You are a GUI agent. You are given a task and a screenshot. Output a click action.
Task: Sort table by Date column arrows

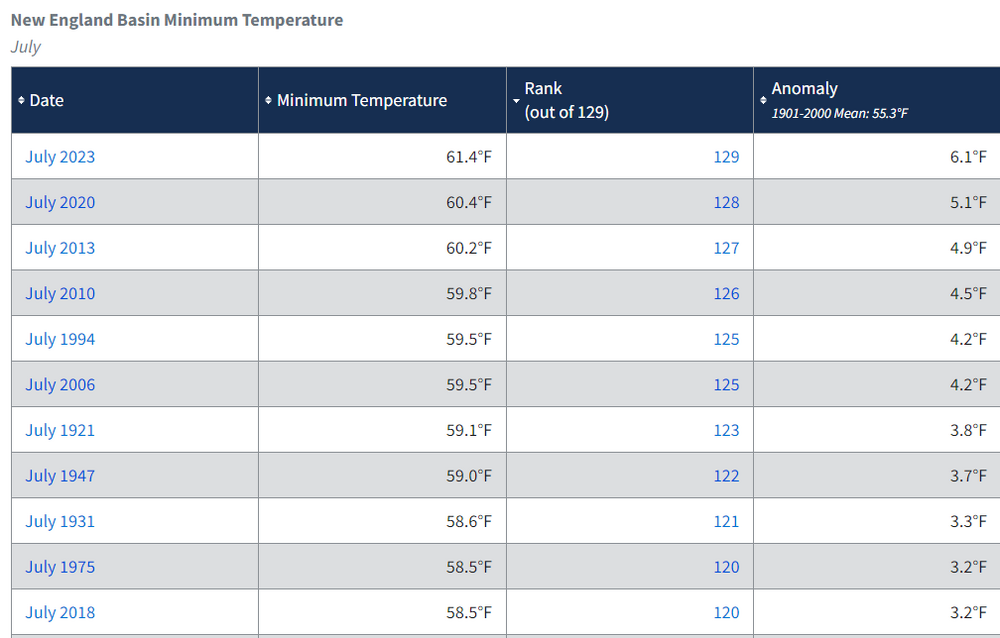[21, 100]
